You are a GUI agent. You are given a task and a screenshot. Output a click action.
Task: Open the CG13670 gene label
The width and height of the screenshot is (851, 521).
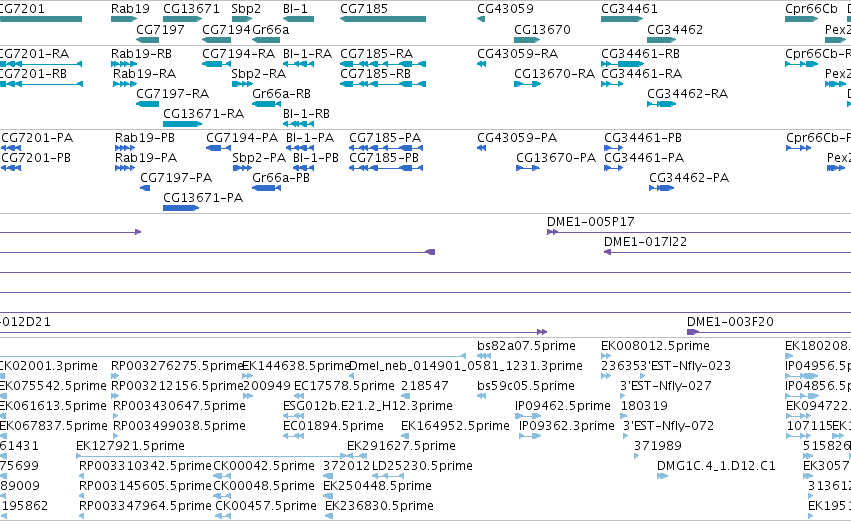pos(542,29)
